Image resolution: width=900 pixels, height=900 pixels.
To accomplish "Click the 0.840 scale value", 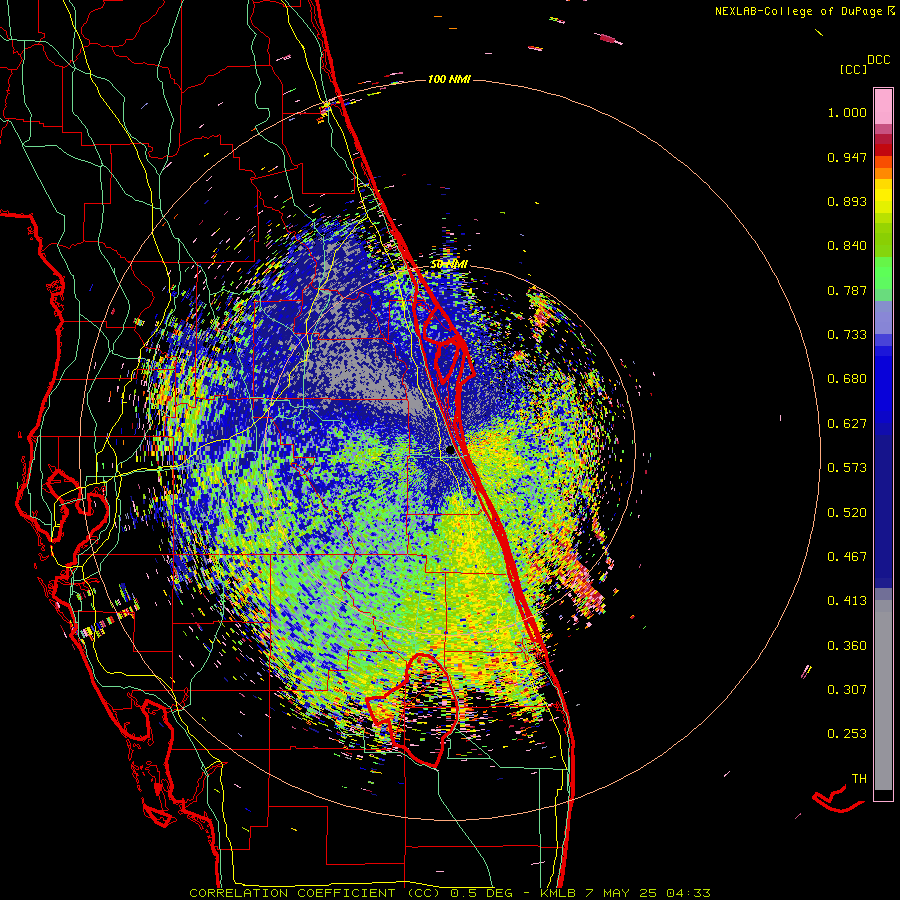I will pos(847,246).
